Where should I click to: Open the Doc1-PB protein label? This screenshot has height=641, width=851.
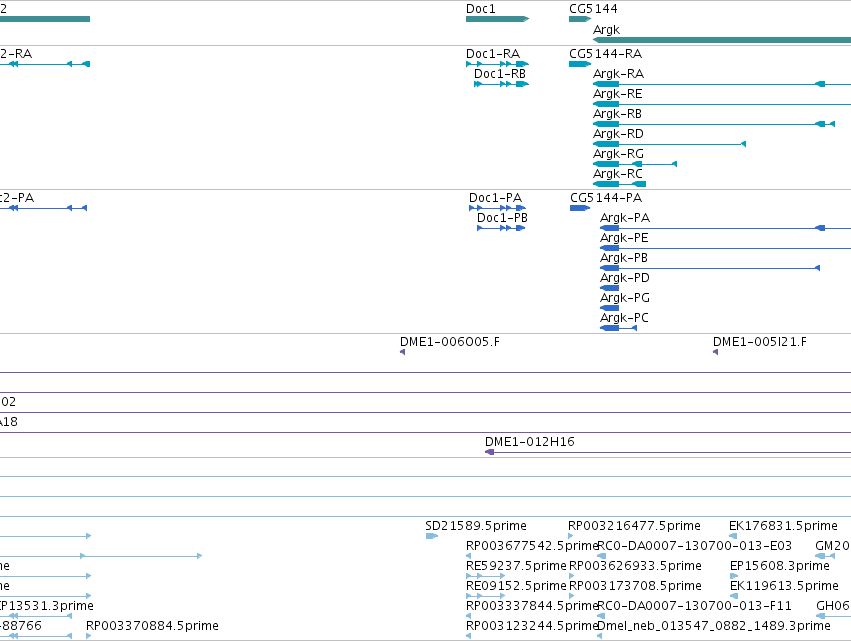(x=502, y=218)
